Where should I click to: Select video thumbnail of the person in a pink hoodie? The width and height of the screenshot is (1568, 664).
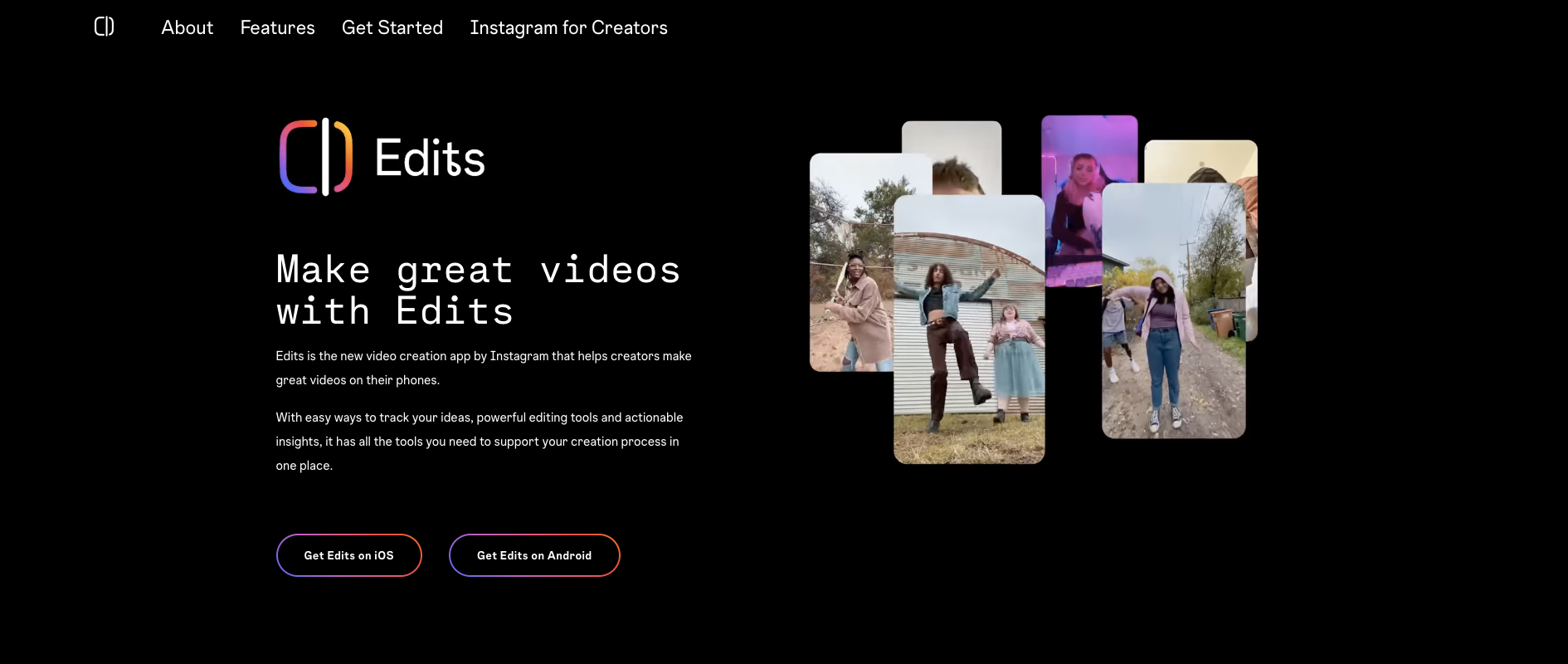tap(1173, 310)
